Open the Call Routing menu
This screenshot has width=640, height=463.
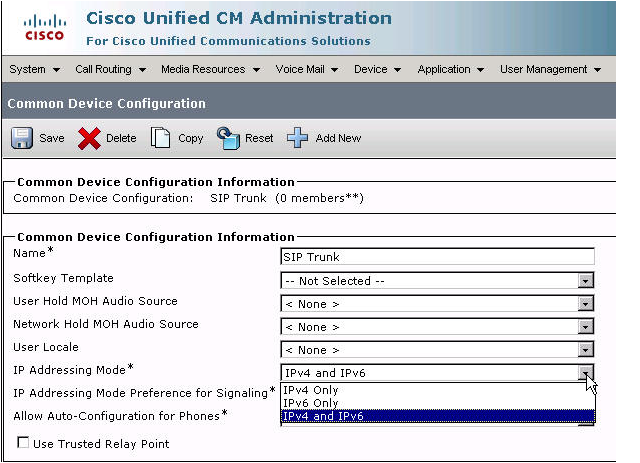pos(111,69)
